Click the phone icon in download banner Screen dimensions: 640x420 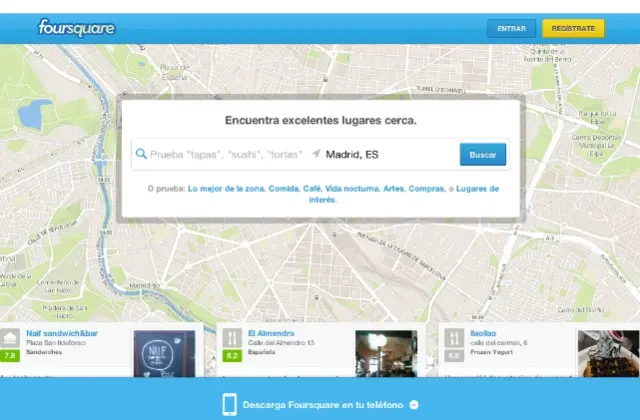(229, 404)
